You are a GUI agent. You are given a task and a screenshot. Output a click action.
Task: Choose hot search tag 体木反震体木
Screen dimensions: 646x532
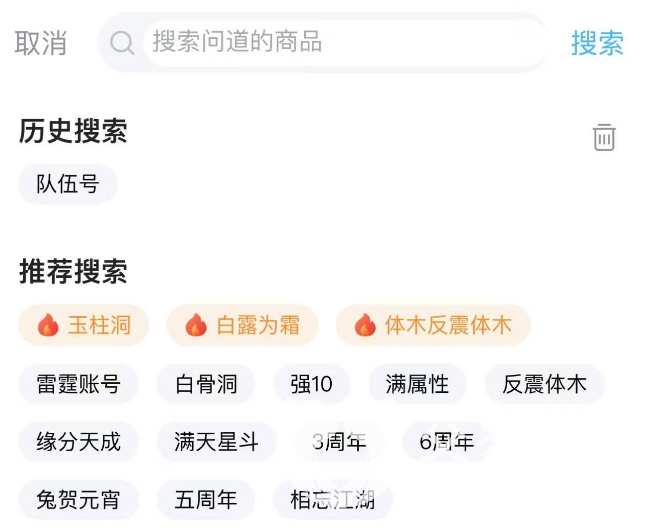click(433, 325)
